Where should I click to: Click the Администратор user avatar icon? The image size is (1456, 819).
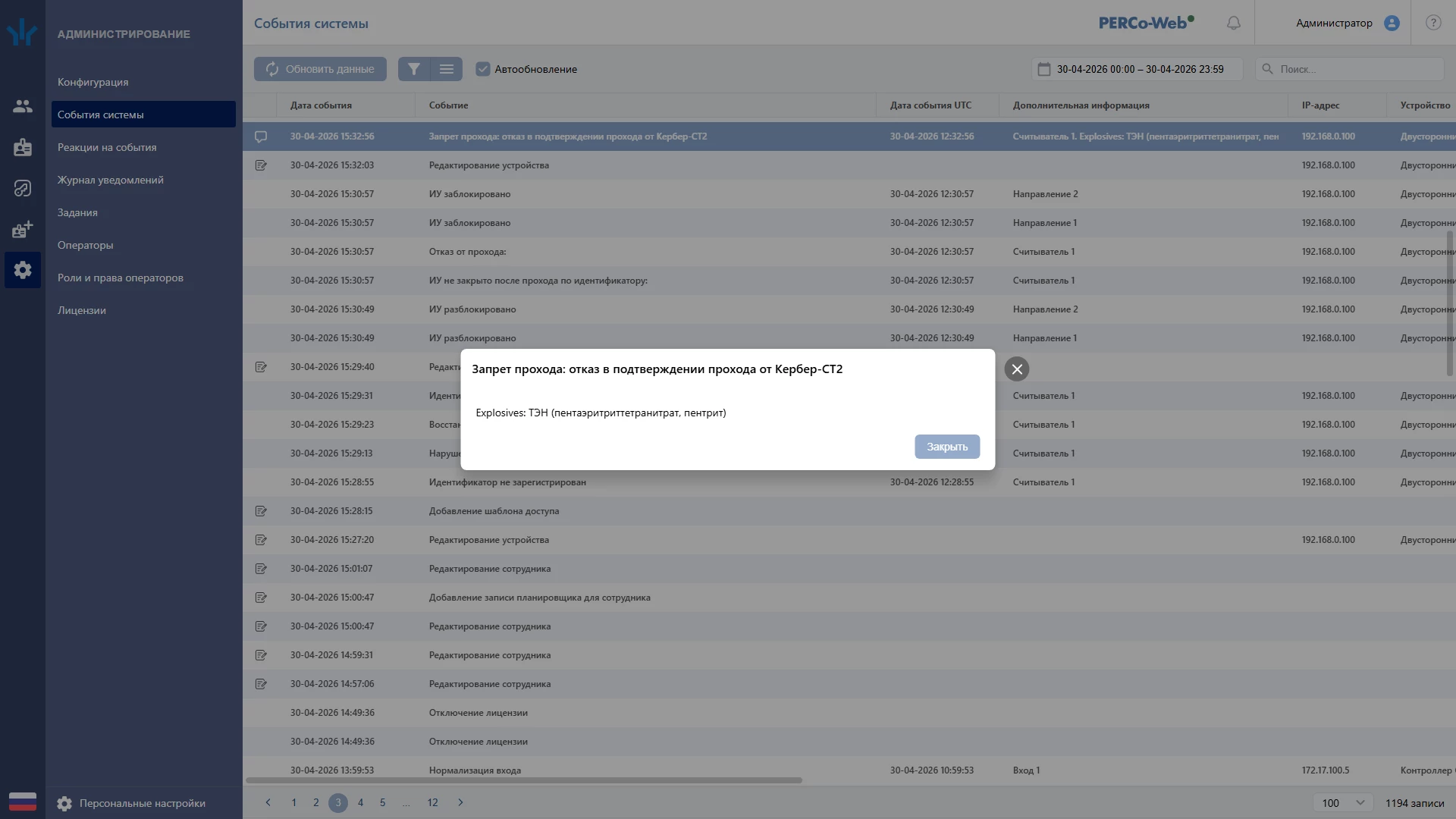(1392, 23)
